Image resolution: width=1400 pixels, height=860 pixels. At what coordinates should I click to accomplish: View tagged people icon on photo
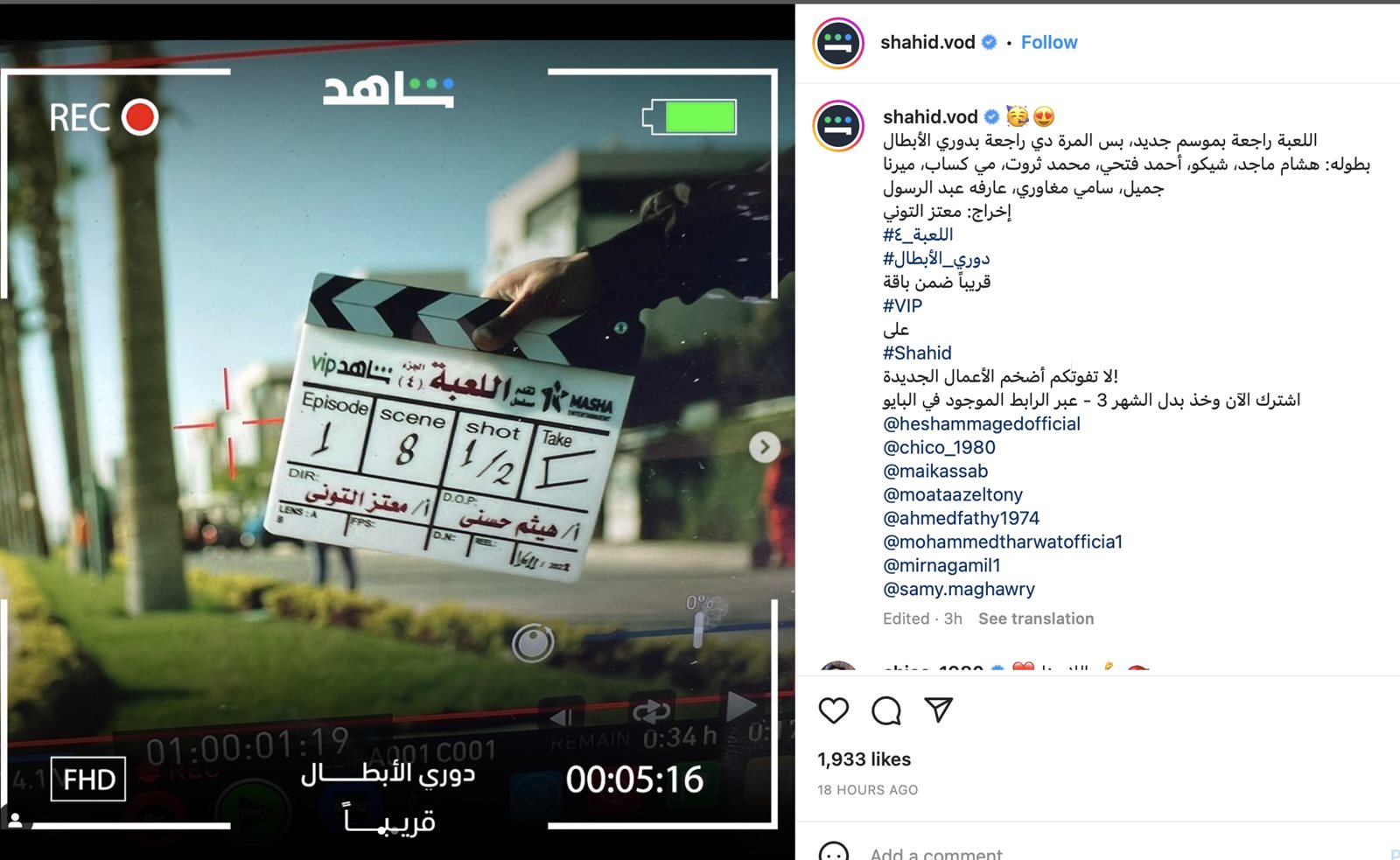16,820
